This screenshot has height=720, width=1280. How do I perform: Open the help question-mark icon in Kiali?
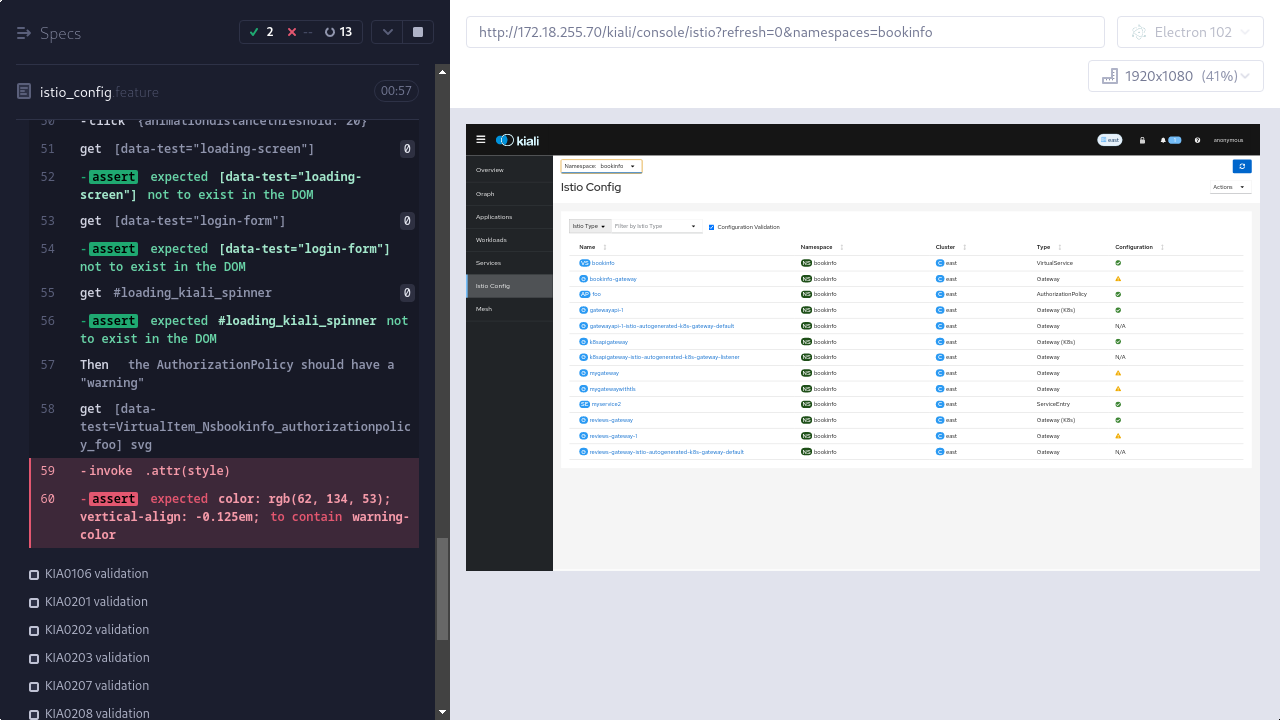click(1197, 140)
